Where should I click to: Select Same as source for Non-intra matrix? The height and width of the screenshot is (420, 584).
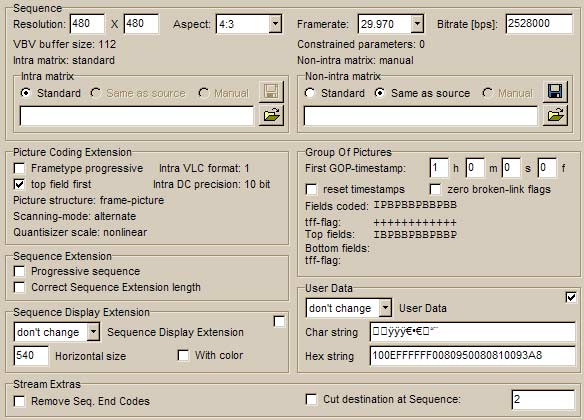pyautogui.click(x=379, y=93)
